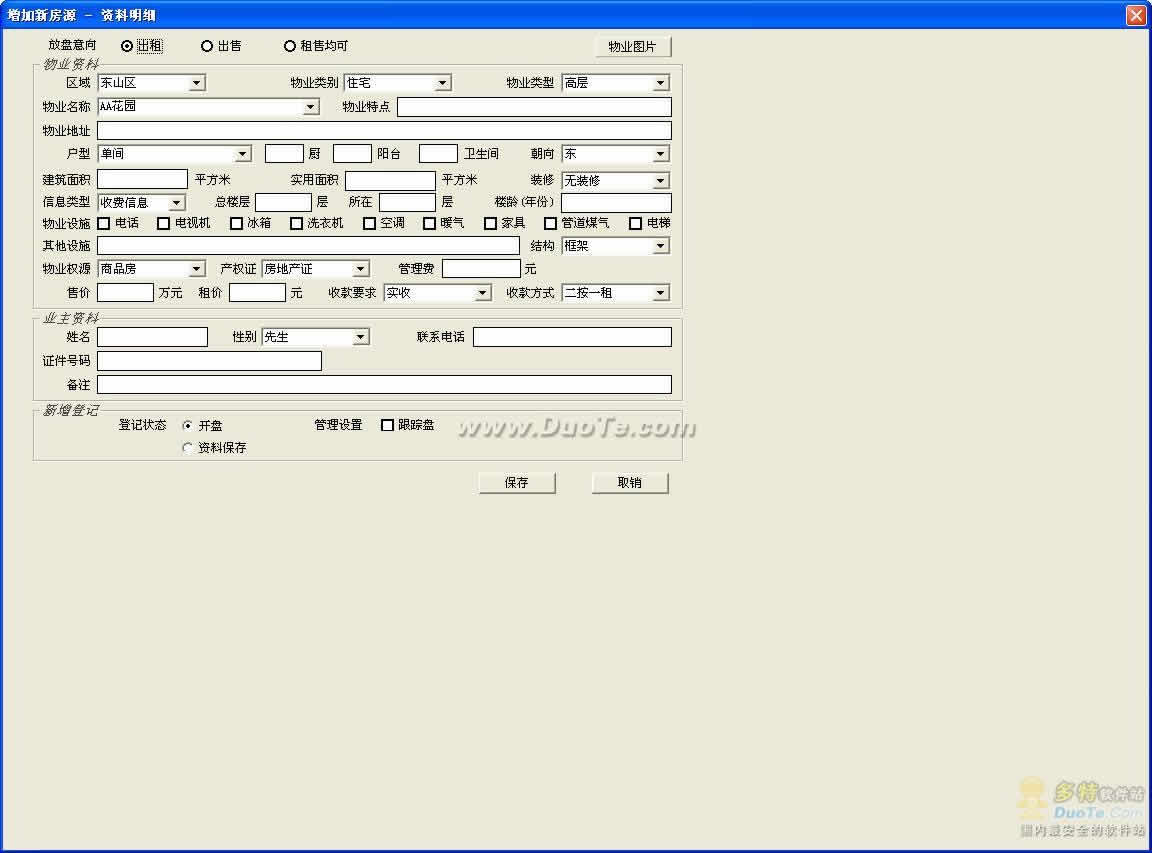Open the 物业类型 dropdown showing 高层

(x=660, y=83)
